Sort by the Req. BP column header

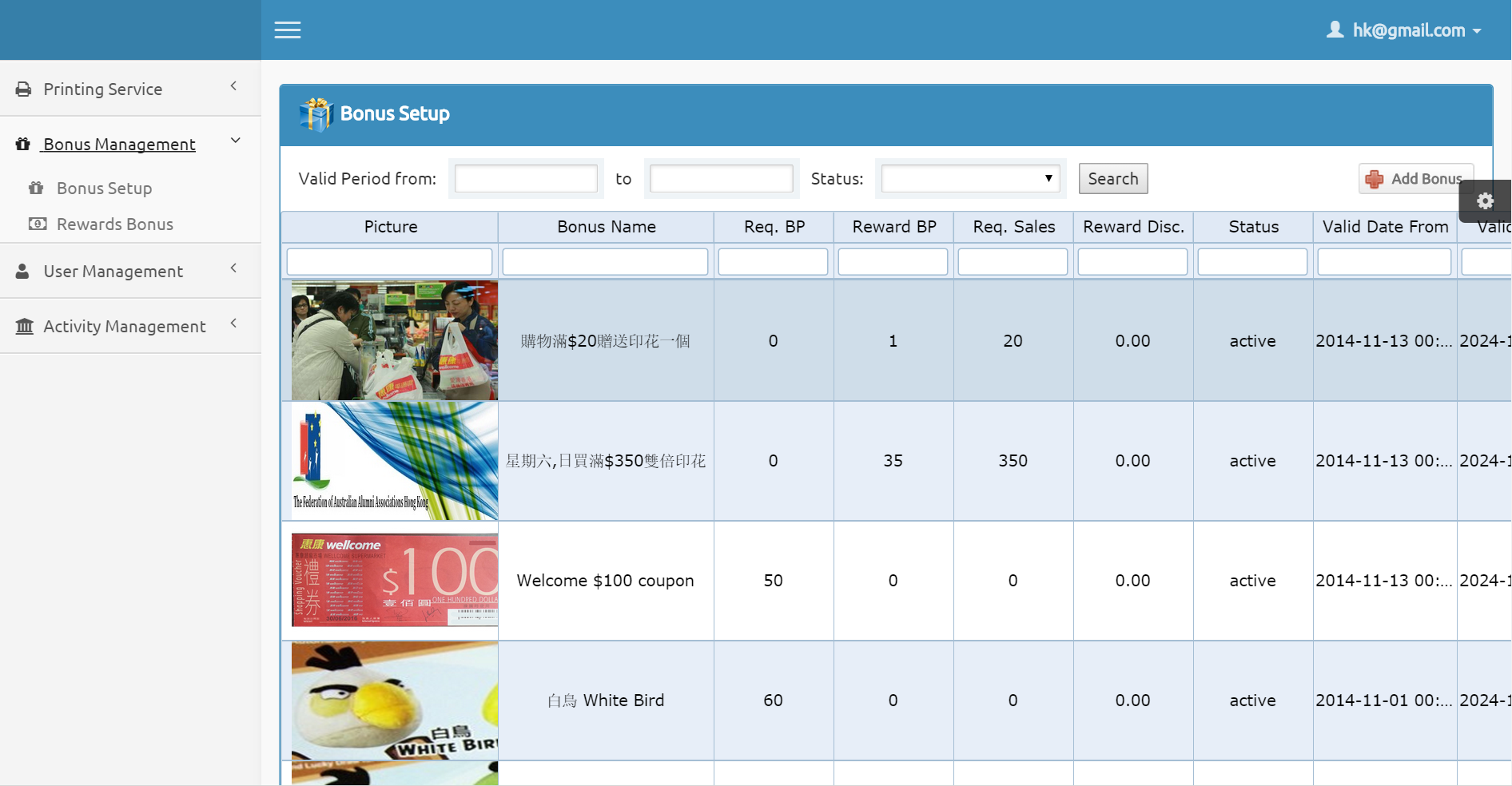pos(774,227)
